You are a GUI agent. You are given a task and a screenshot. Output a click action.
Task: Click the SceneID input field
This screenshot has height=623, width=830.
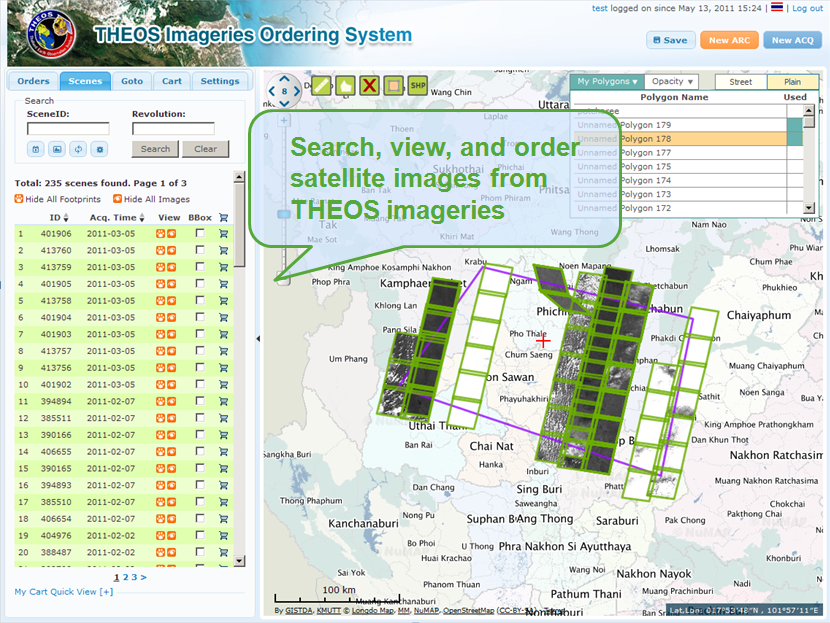pyautogui.click(x=68, y=129)
